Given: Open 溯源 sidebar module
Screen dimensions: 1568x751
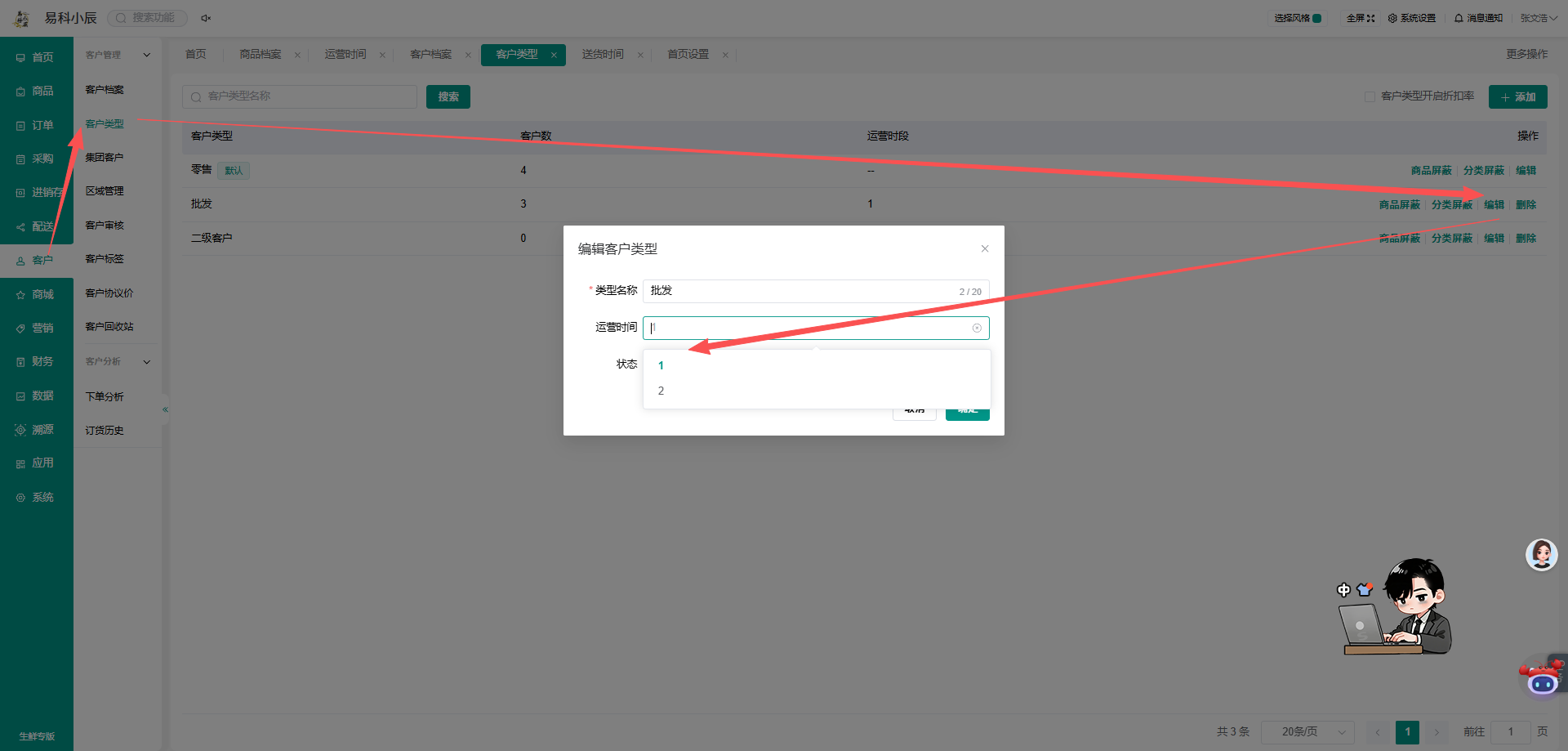Looking at the screenshot, I should coord(35,429).
